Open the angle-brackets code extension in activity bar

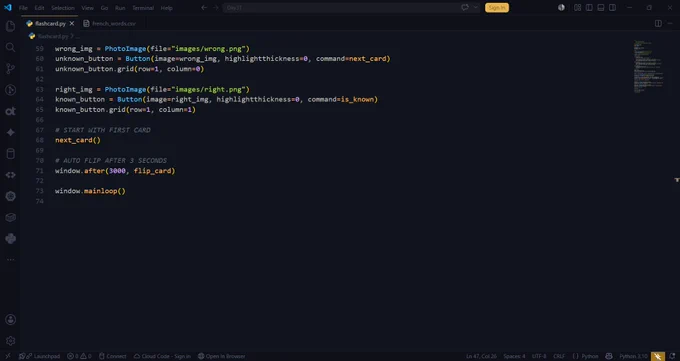point(10,175)
